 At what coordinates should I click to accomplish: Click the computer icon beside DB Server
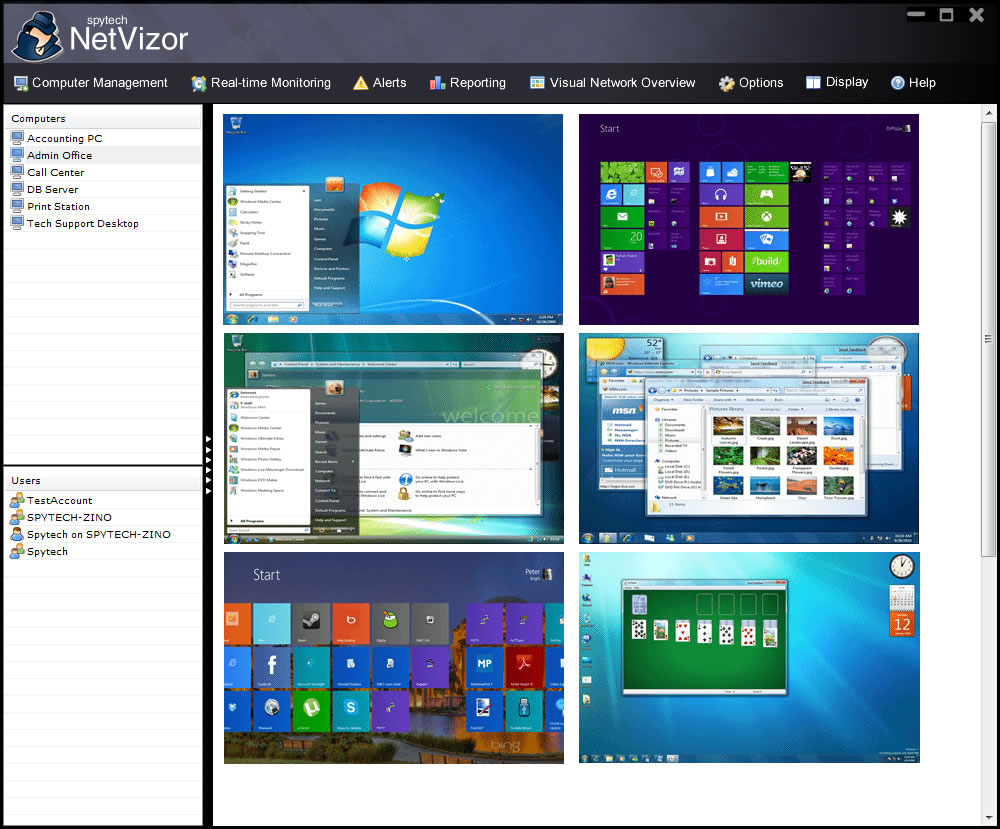17,189
